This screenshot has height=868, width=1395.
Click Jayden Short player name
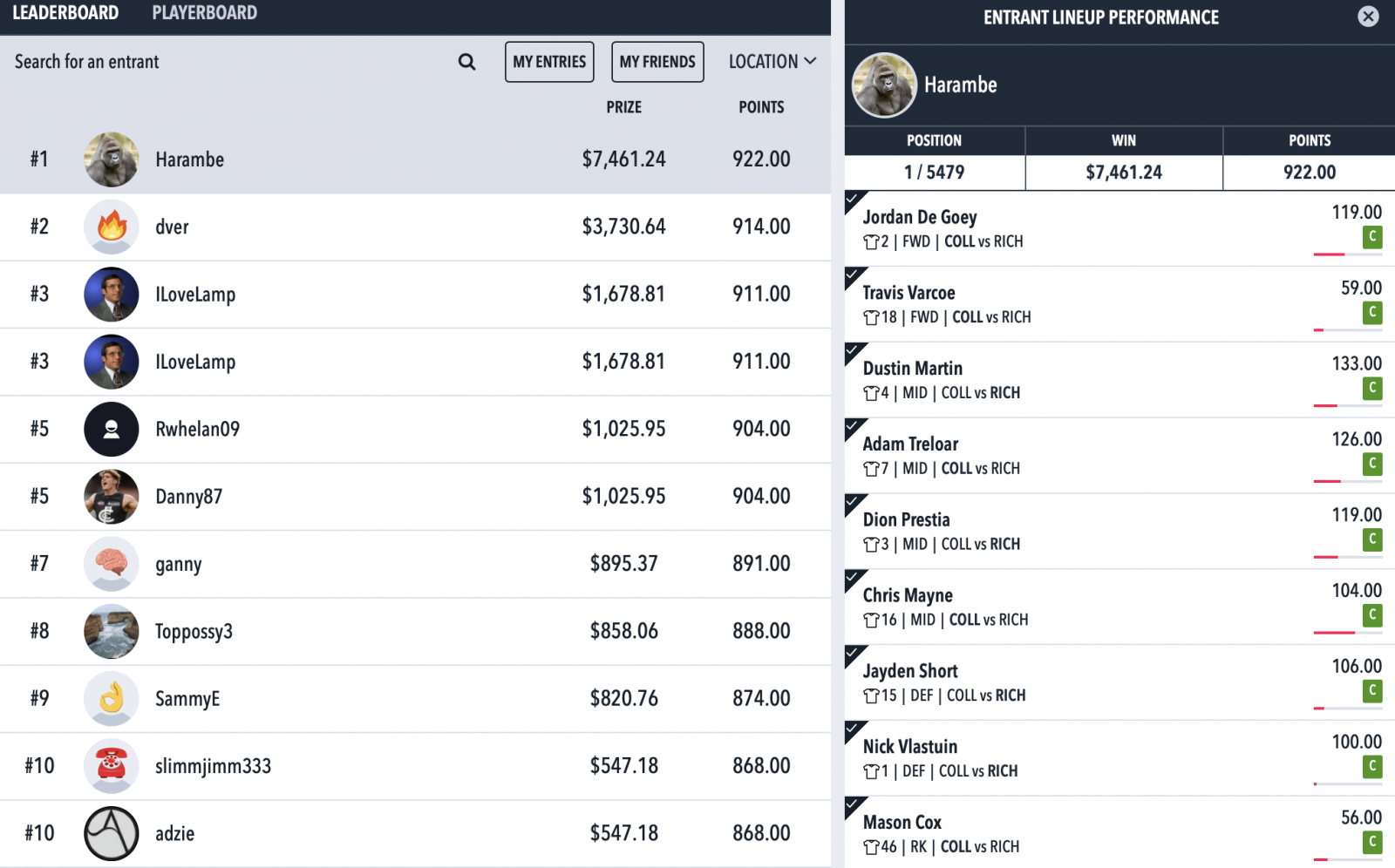910,671
